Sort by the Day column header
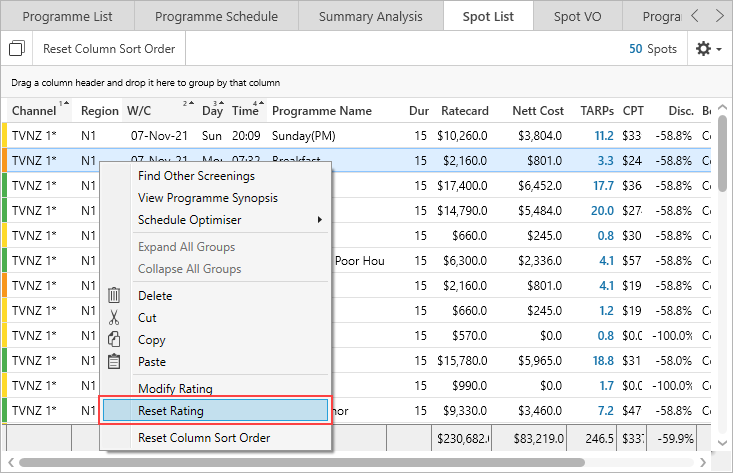This screenshot has width=733, height=473. [x=212, y=111]
